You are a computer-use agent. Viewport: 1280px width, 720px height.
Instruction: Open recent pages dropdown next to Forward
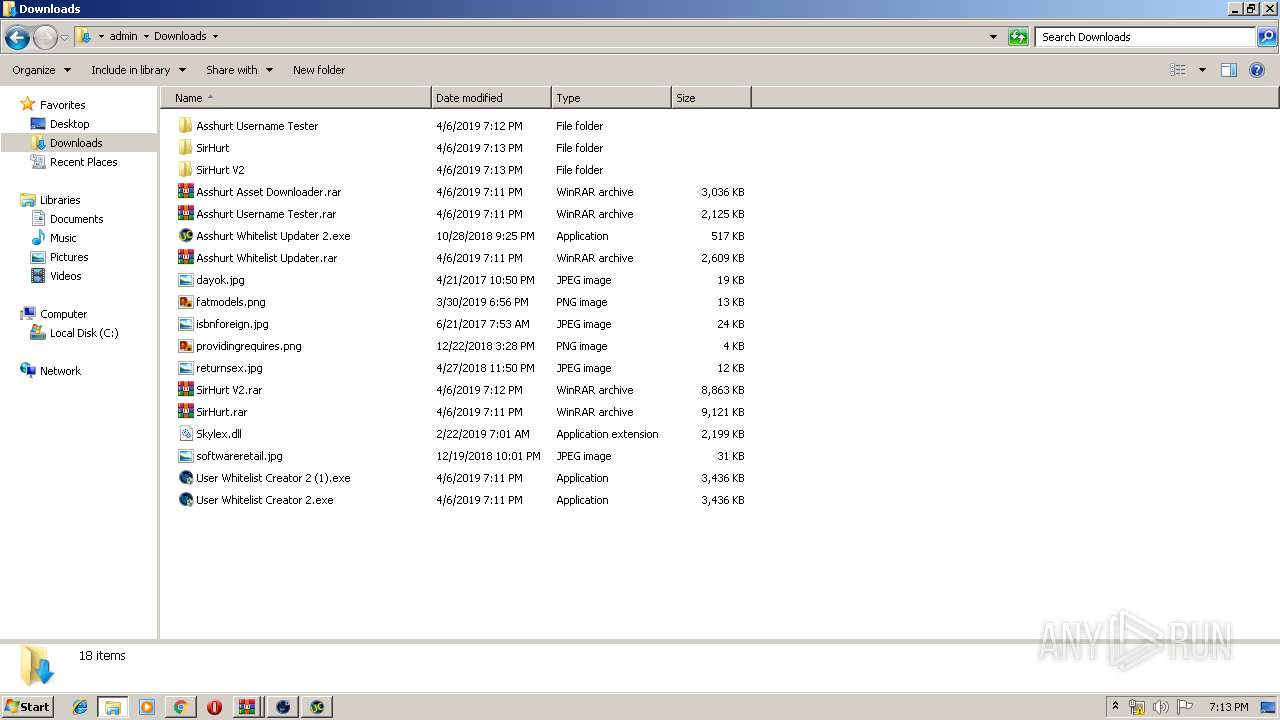tap(64, 38)
